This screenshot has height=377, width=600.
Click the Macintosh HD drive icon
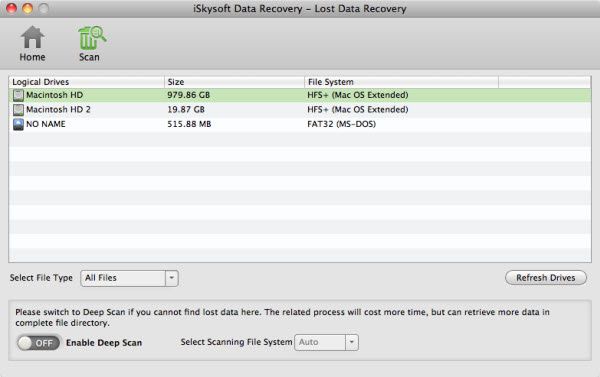point(18,95)
